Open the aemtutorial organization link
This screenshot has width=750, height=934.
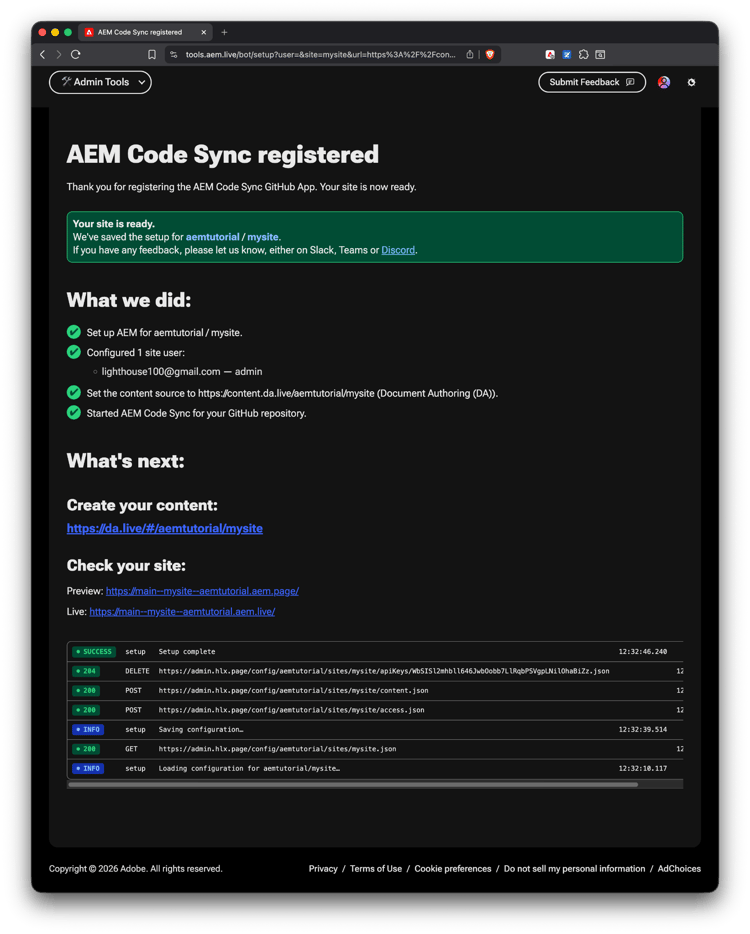(x=212, y=237)
